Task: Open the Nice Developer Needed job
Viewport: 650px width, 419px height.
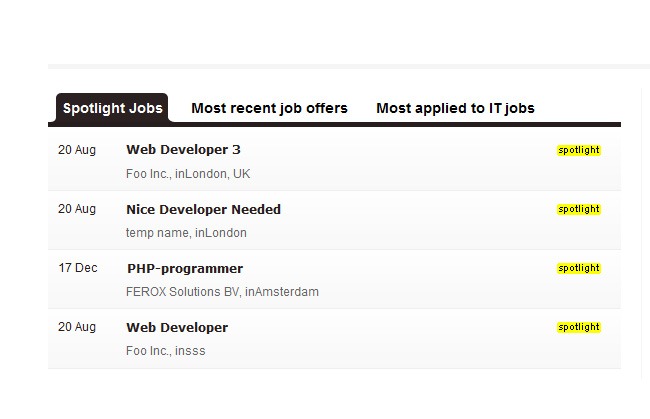Action: (203, 209)
